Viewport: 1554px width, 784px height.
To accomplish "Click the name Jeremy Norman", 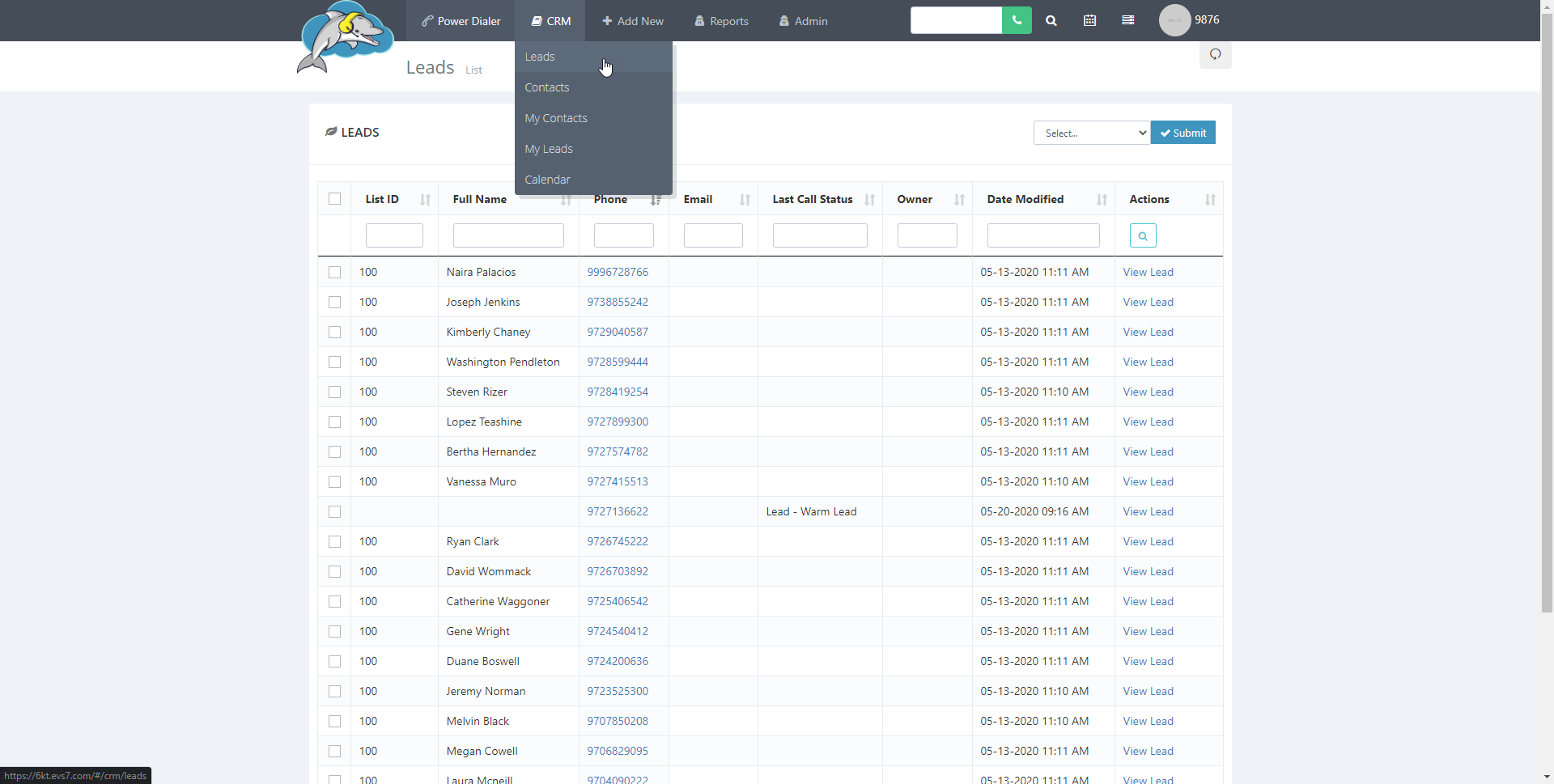I will point(486,691).
